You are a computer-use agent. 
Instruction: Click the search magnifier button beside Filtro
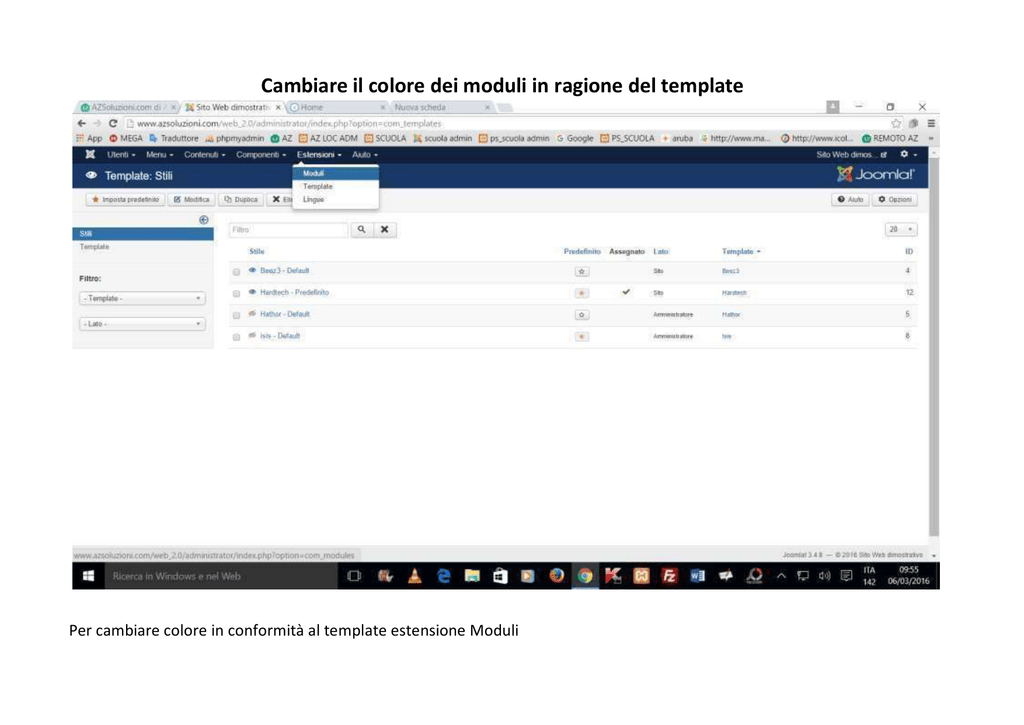361,230
